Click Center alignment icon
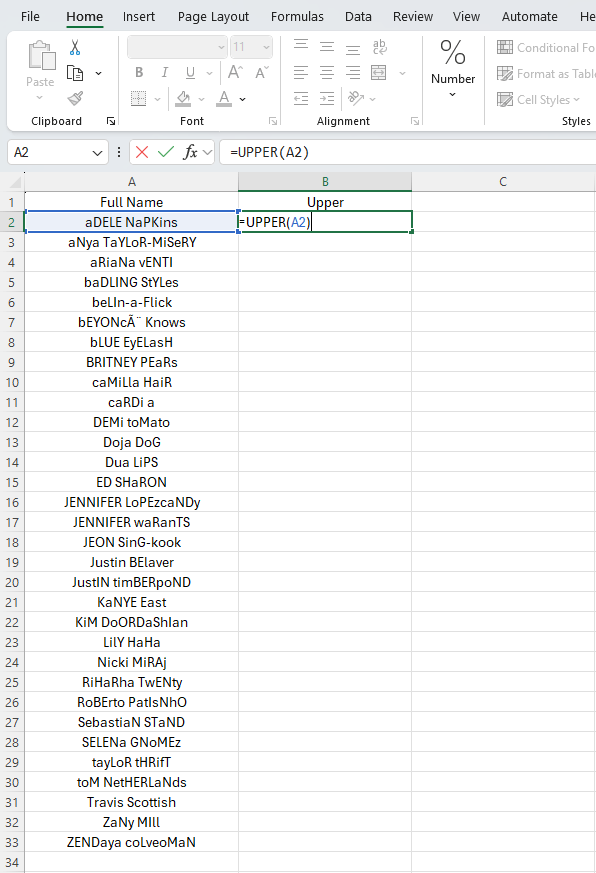Viewport: 596px width, 873px height. tap(327, 72)
